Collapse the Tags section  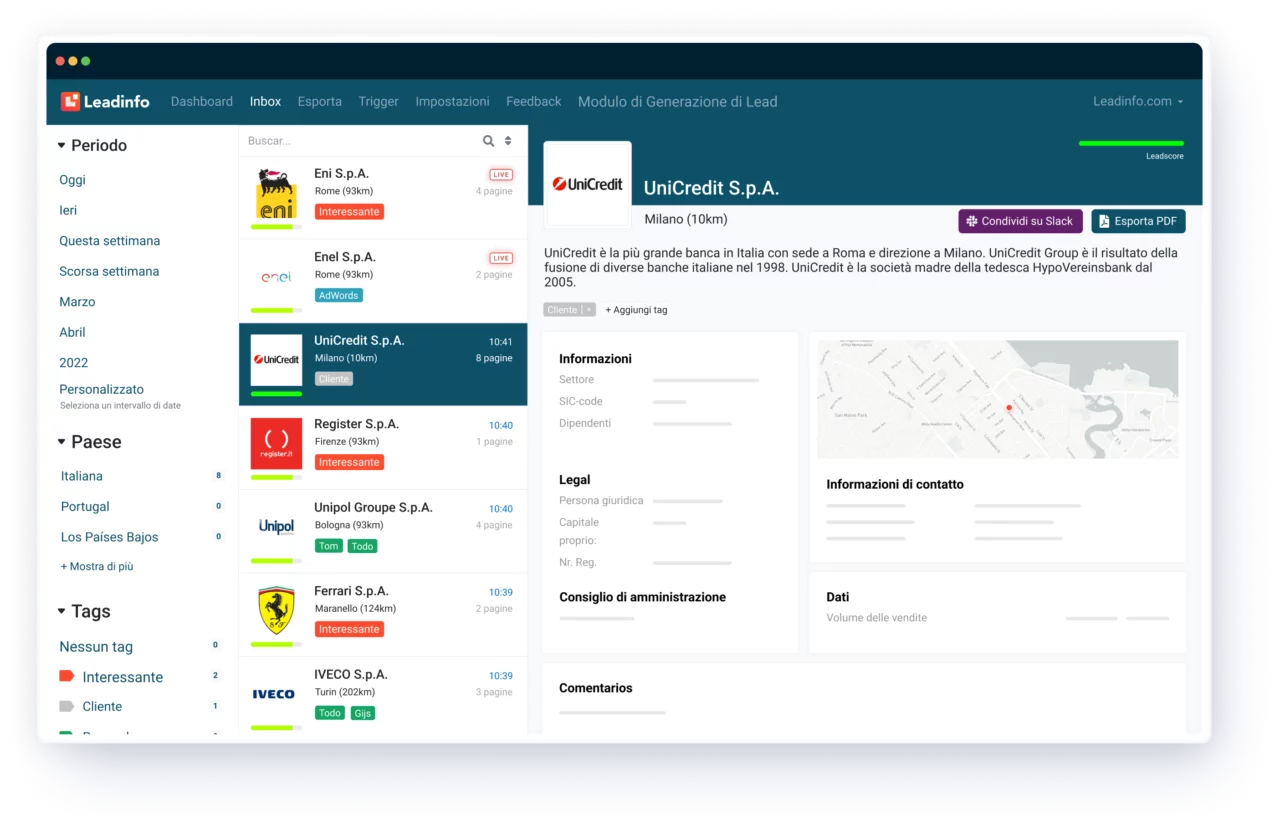click(62, 612)
